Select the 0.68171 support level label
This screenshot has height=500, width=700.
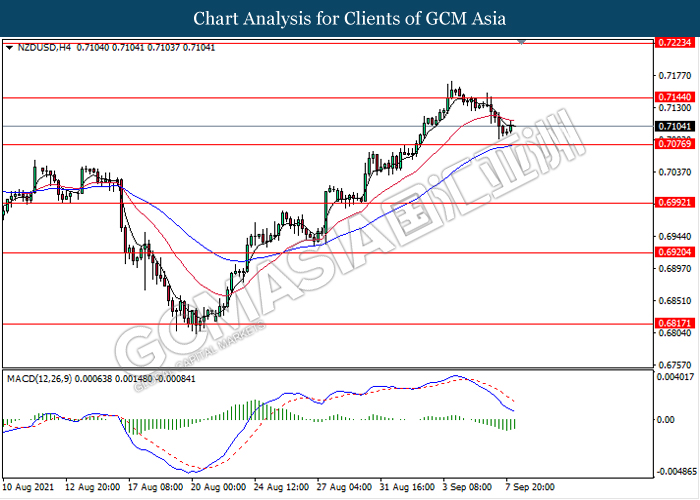pyautogui.click(x=675, y=323)
